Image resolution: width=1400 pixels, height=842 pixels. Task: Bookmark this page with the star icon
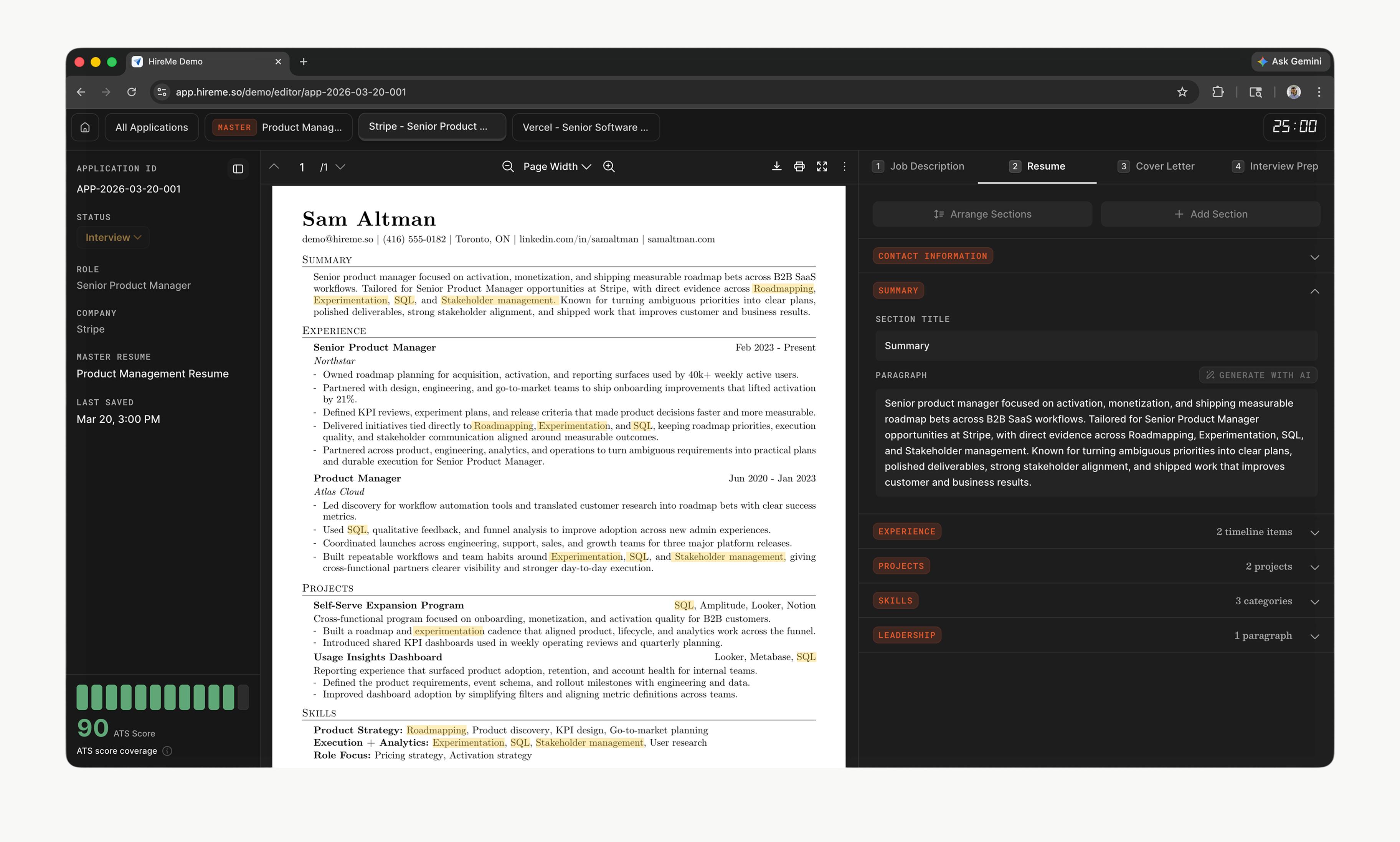point(1182,92)
